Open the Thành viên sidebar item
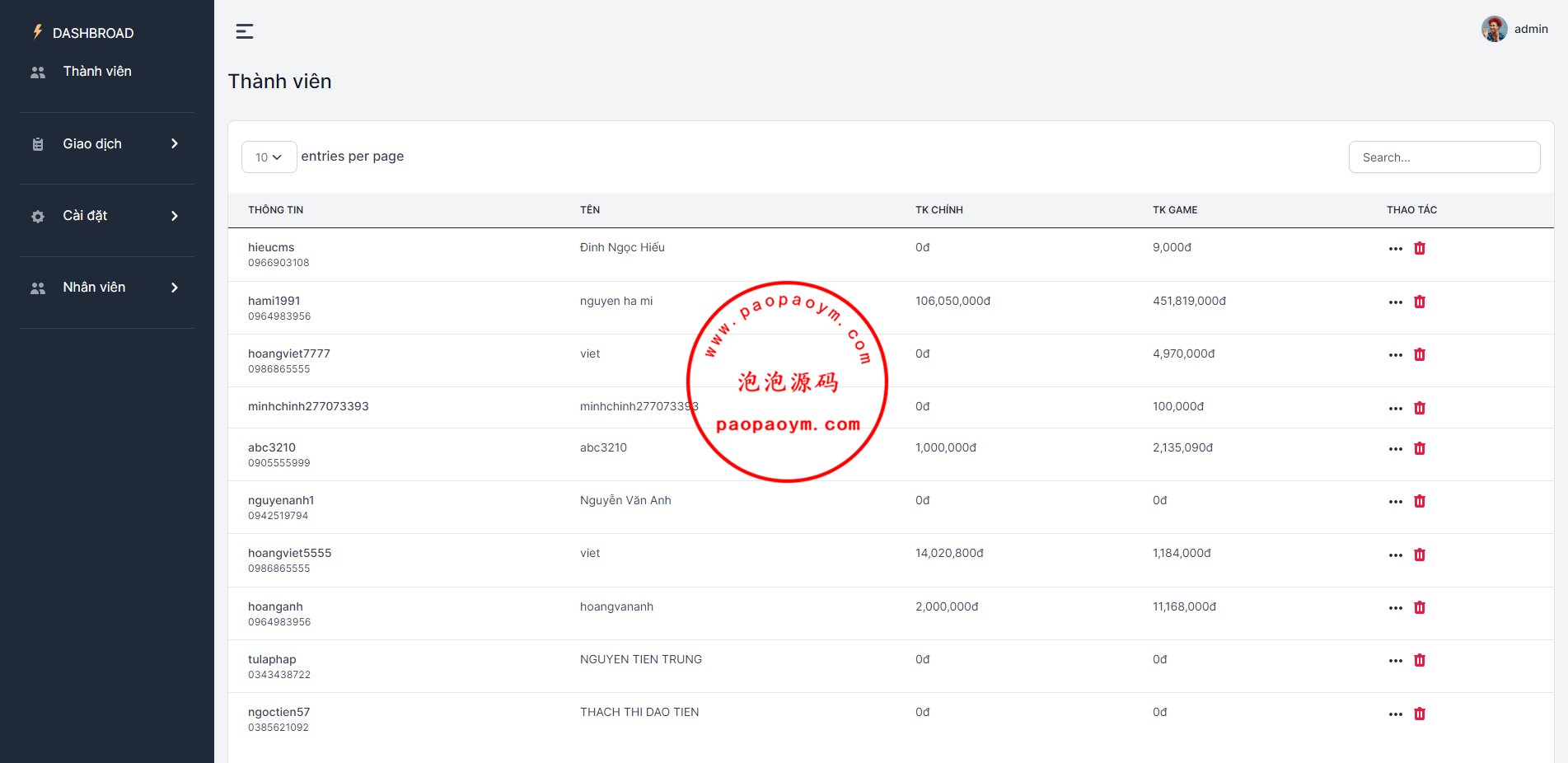 coord(96,72)
